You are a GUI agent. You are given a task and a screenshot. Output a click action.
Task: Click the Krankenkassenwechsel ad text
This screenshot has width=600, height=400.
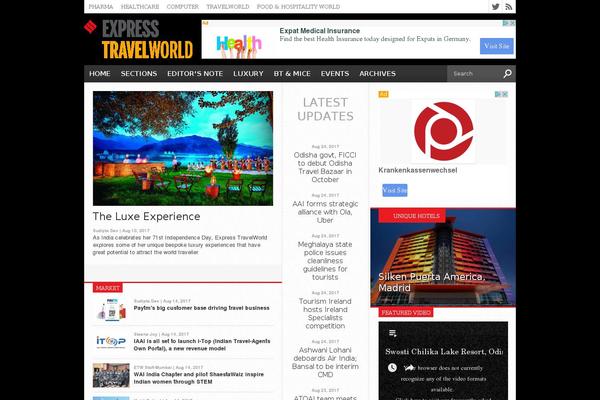pos(417,170)
